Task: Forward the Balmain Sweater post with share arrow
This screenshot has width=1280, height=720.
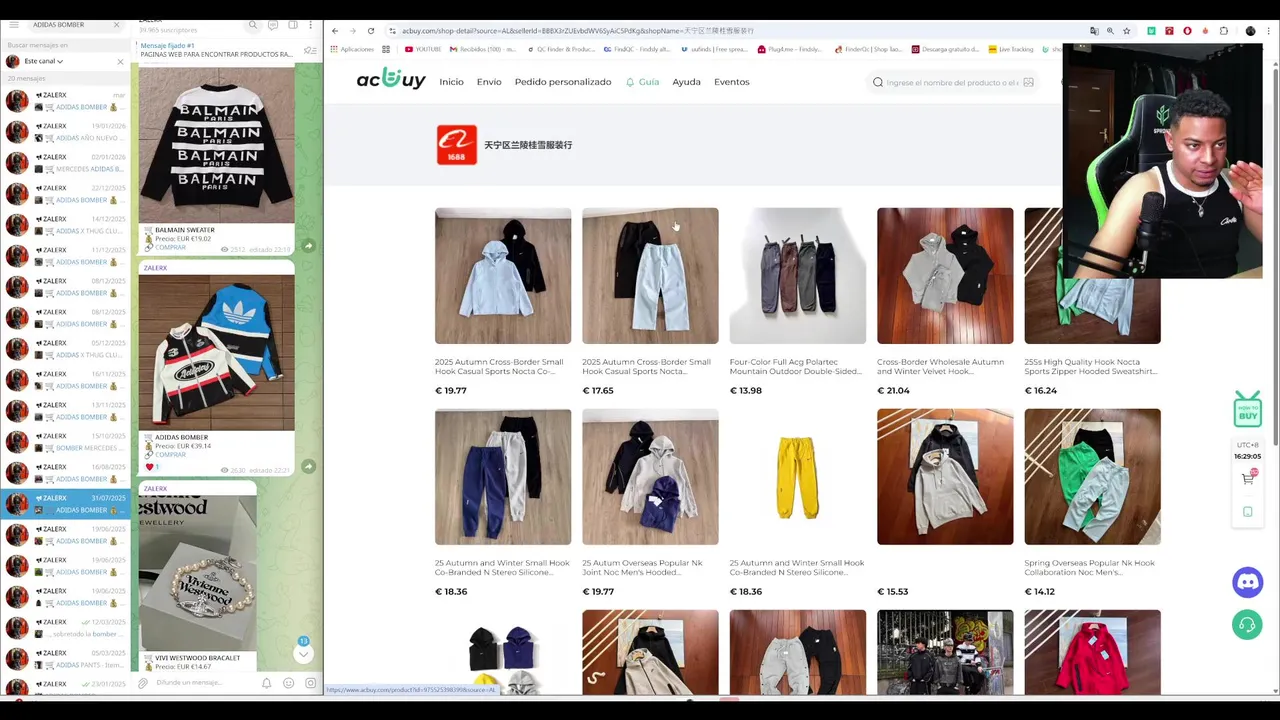Action: pos(308,246)
